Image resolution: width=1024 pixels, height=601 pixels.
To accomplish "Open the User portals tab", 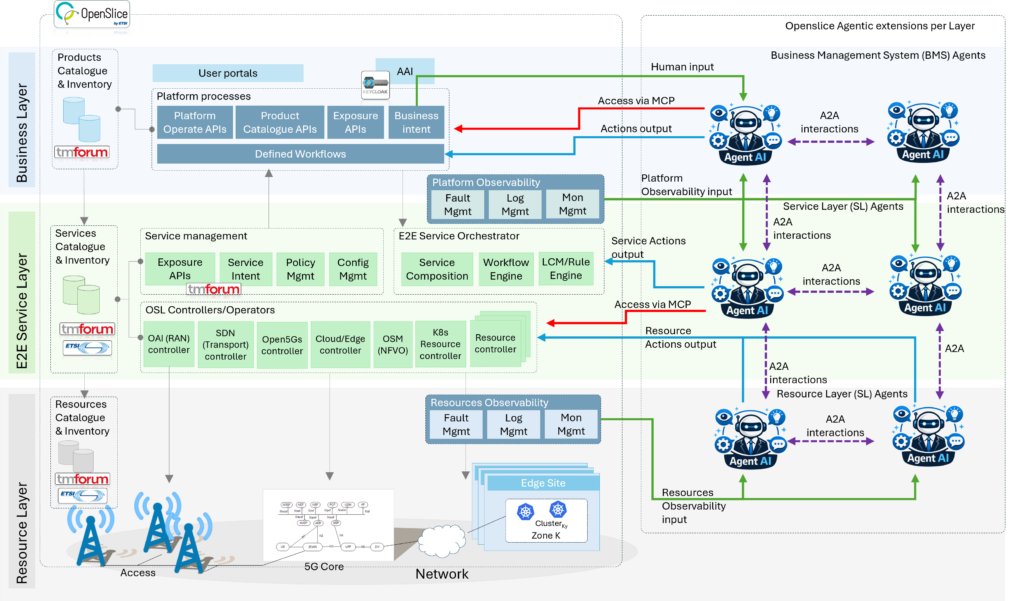I will pyautogui.click(x=227, y=73).
